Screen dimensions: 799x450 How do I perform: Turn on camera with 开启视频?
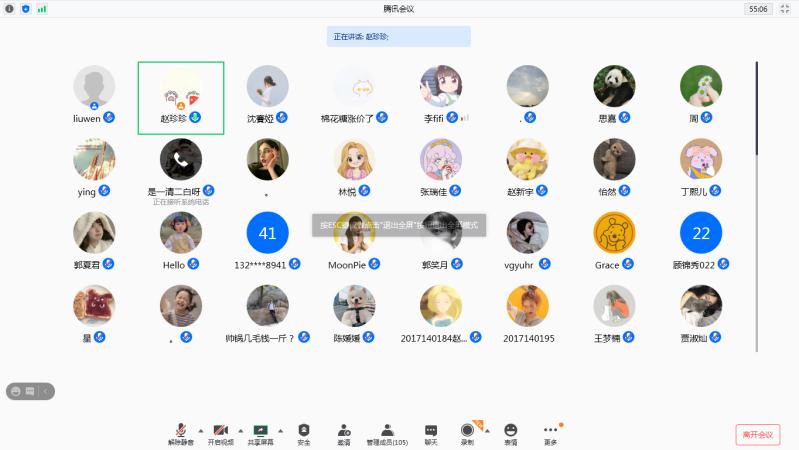pyautogui.click(x=220, y=432)
